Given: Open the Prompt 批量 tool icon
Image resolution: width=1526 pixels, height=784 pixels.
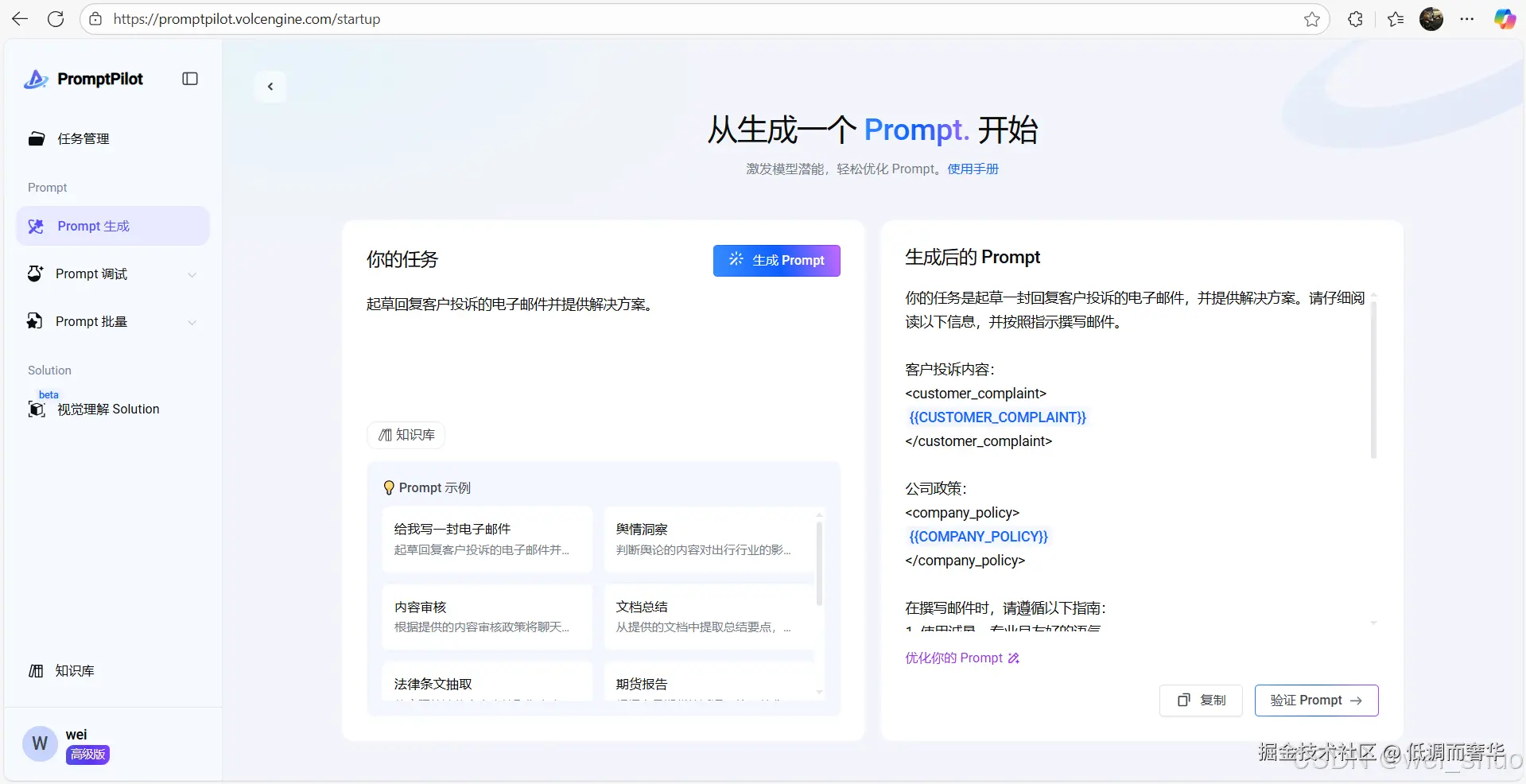Looking at the screenshot, I should [34, 321].
